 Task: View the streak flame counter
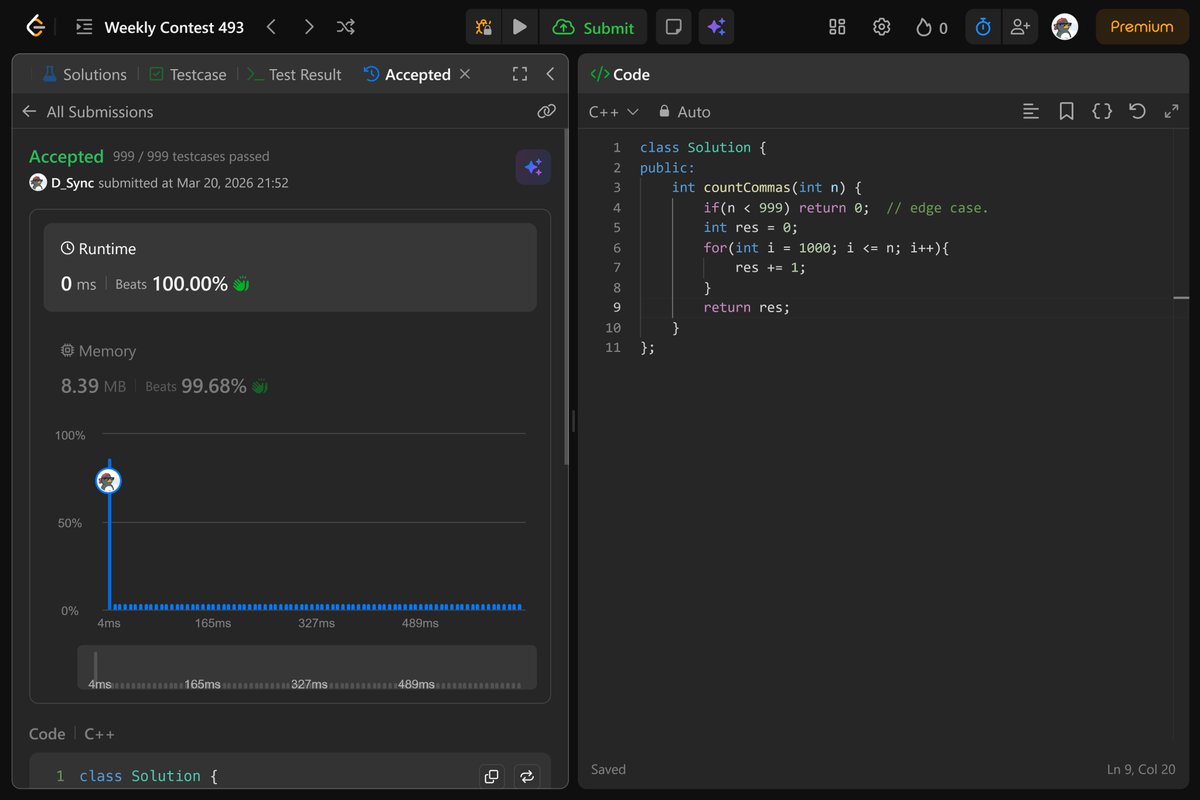931,28
